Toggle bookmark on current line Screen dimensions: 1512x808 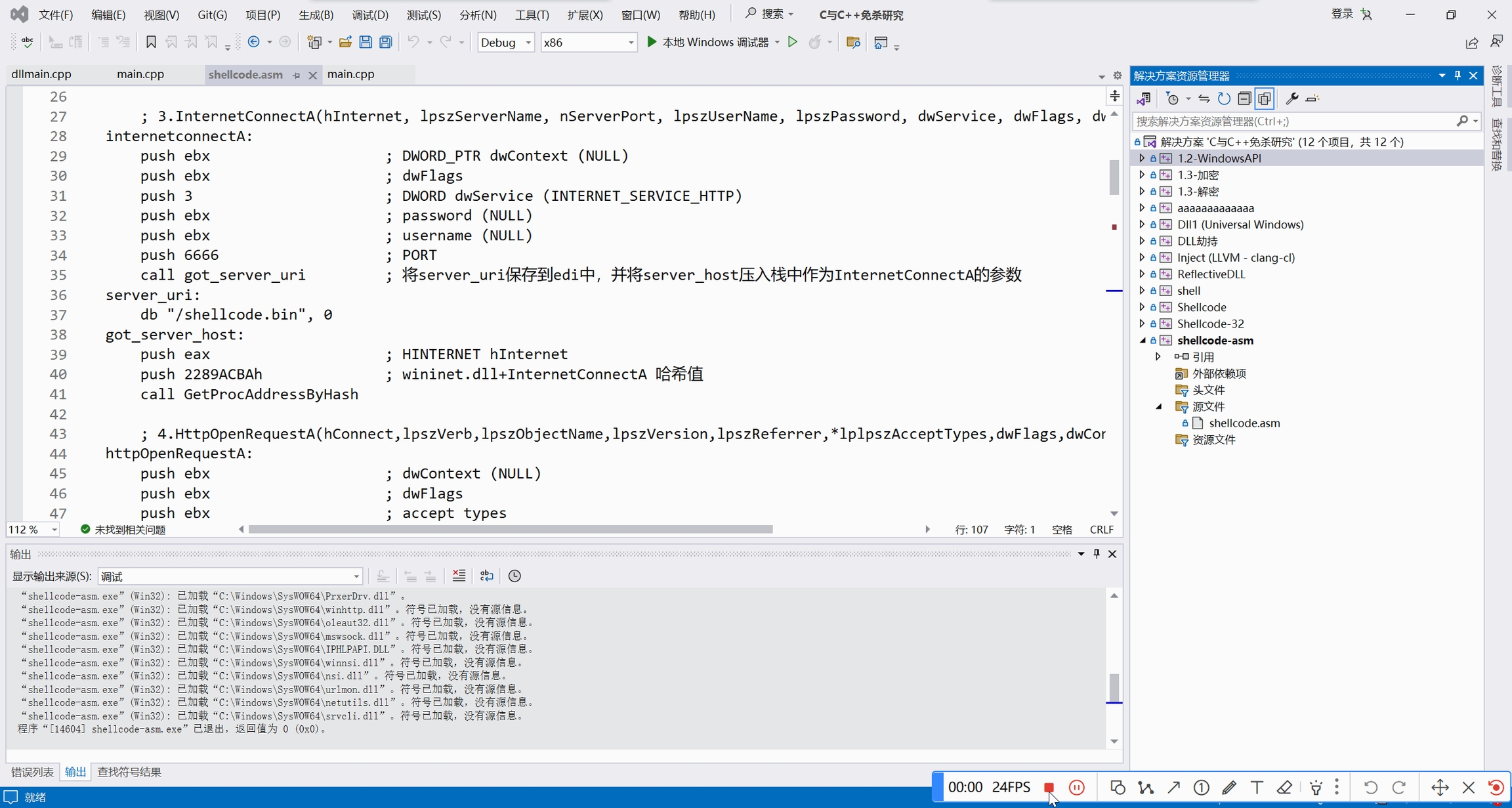pyautogui.click(x=151, y=43)
